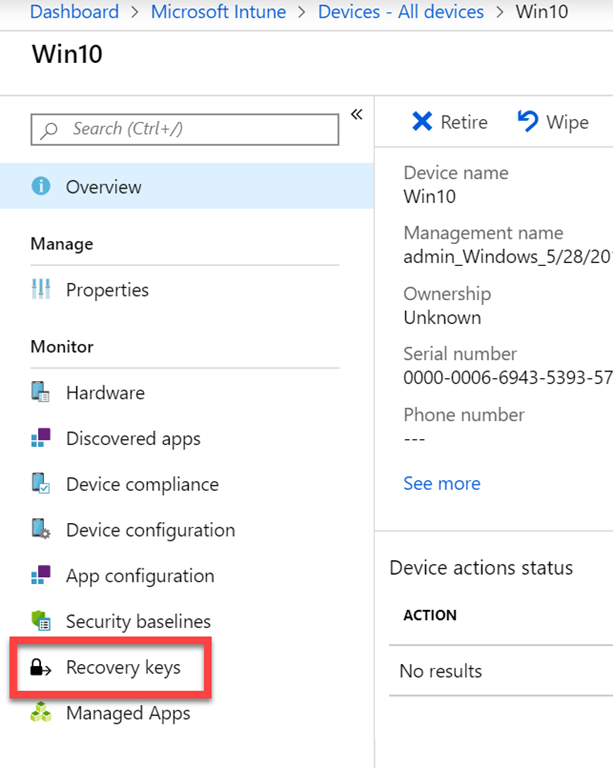The width and height of the screenshot is (613, 768).
Task: Return to Devices - All devices breadcrumb
Action: [400, 12]
